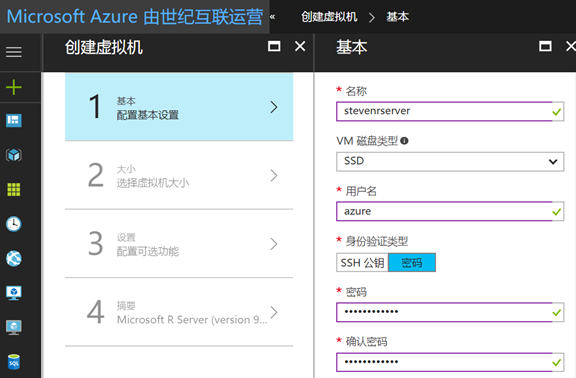This screenshot has width=576, height=378.
Task: Click the 创建虚拟机 breadcrumb link
Action: [329, 17]
